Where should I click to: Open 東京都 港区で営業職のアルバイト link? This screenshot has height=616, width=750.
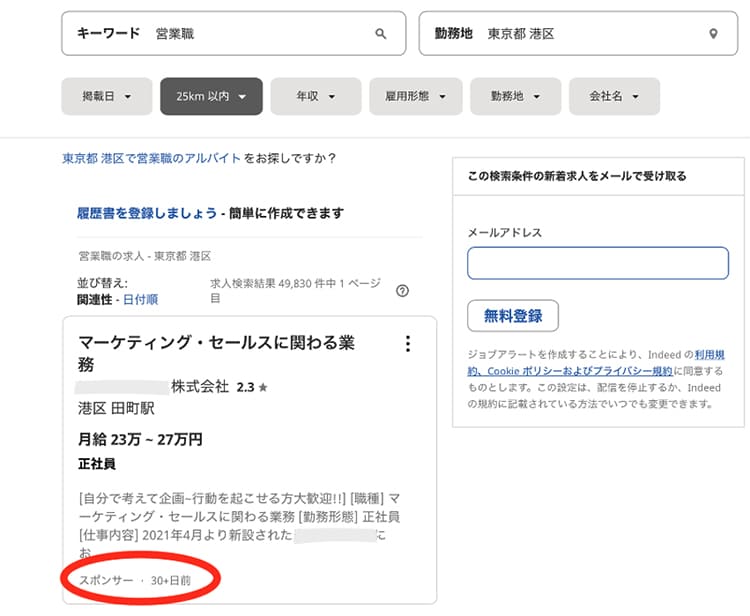click(x=152, y=158)
